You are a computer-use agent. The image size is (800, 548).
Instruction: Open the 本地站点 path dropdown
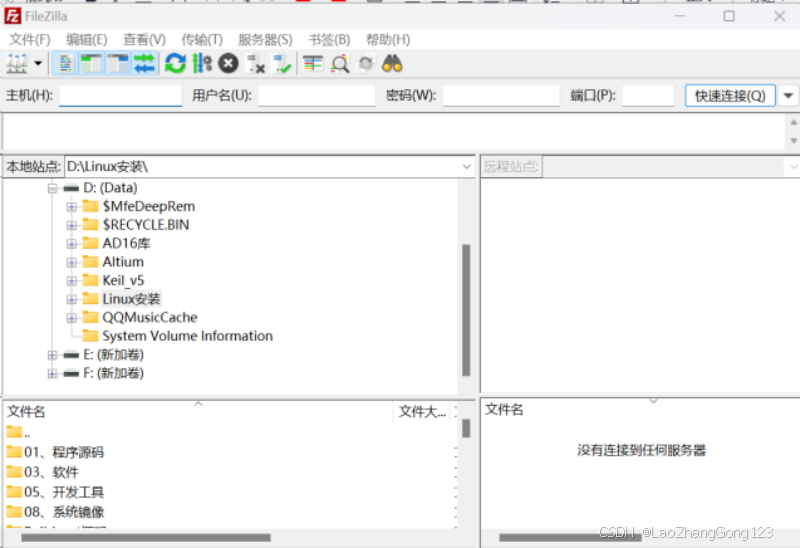(x=466, y=167)
